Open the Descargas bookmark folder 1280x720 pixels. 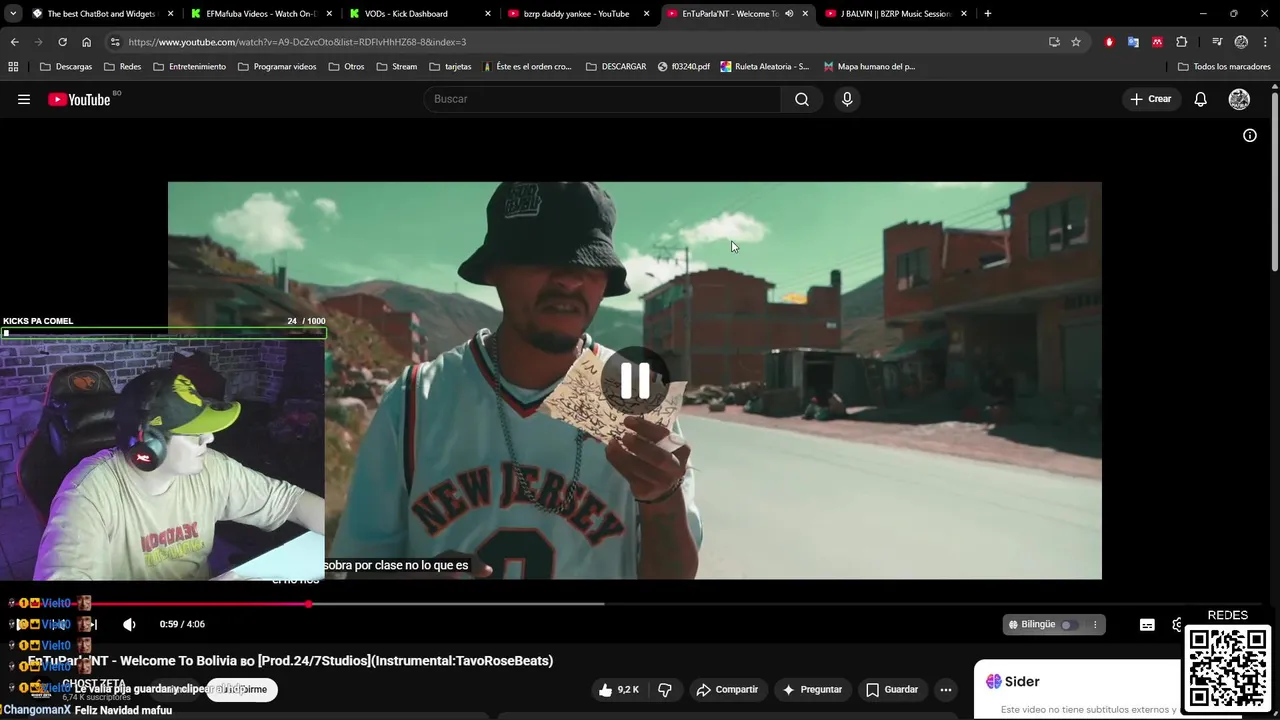[x=66, y=67]
